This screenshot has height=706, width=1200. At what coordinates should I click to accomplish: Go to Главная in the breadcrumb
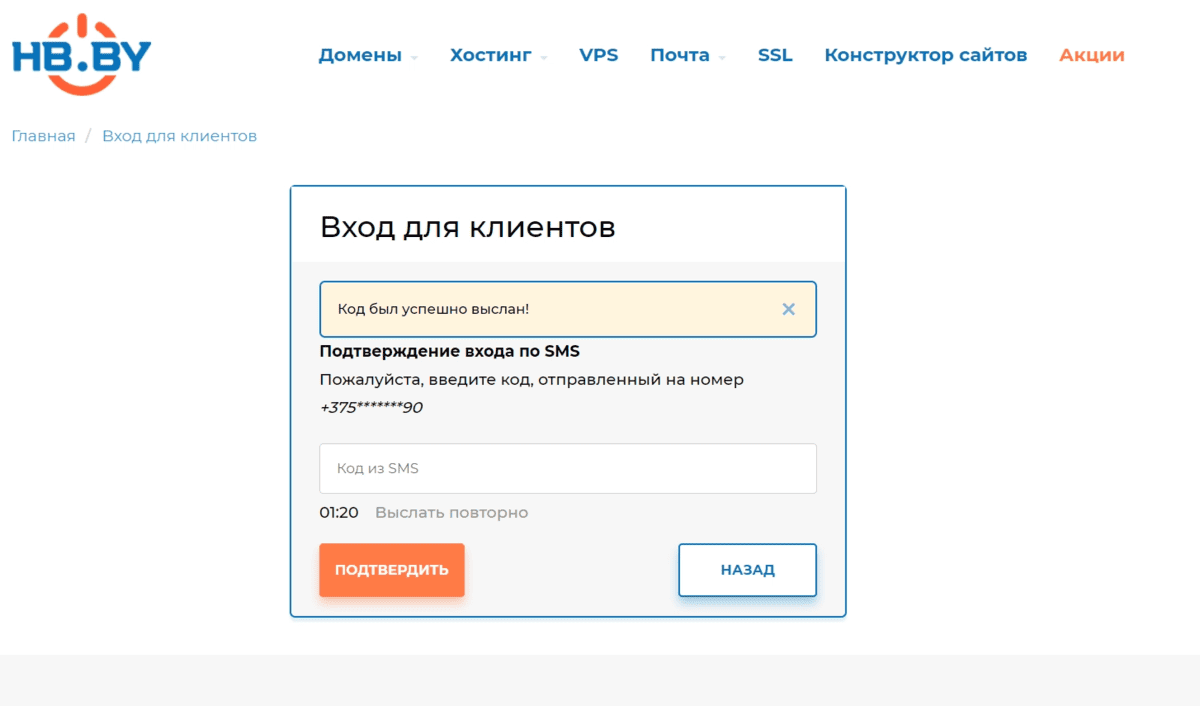pyautogui.click(x=43, y=136)
